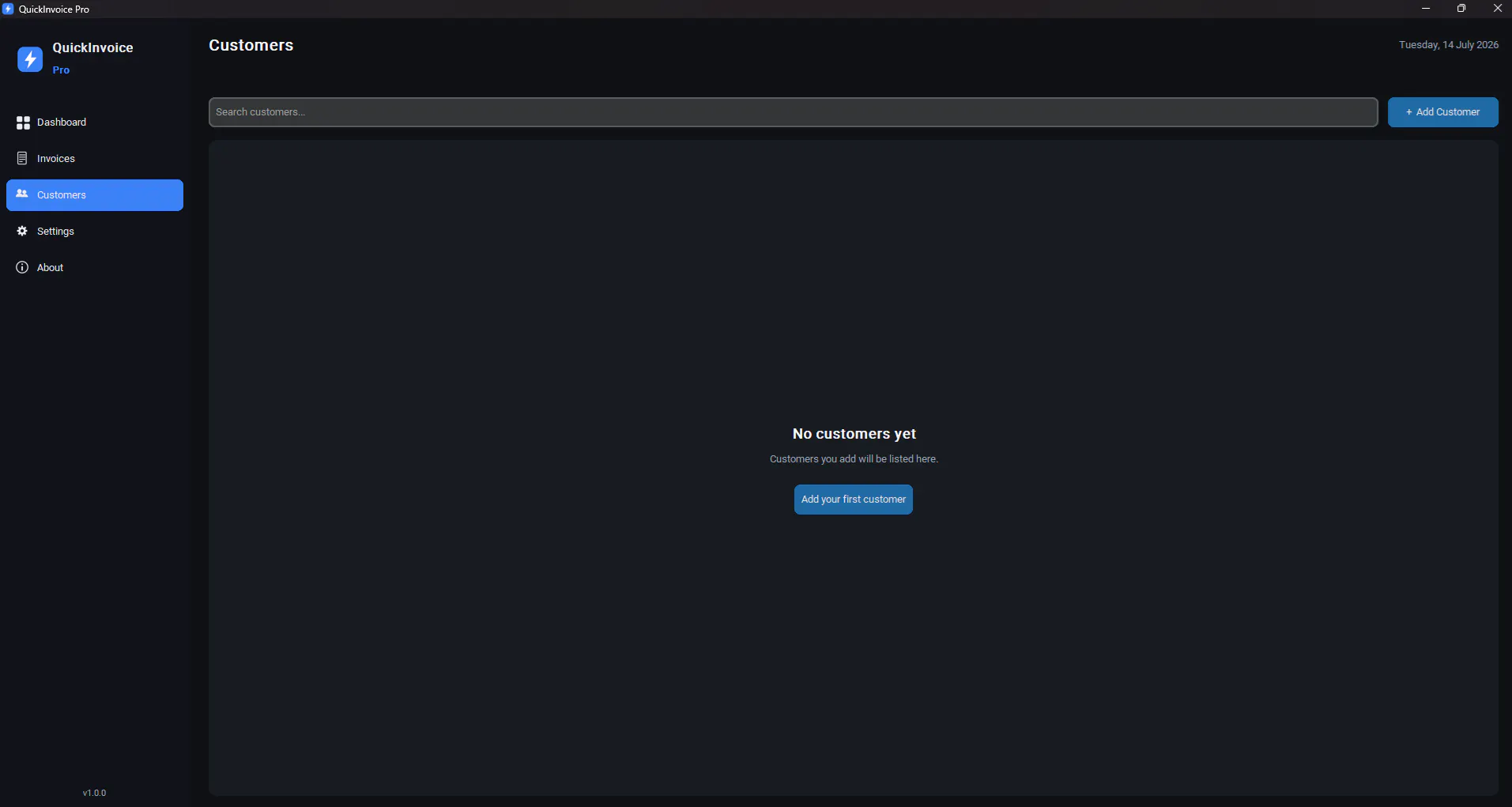Click the Customers page heading
The width and height of the screenshot is (1512, 807).
[x=251, y=46]
